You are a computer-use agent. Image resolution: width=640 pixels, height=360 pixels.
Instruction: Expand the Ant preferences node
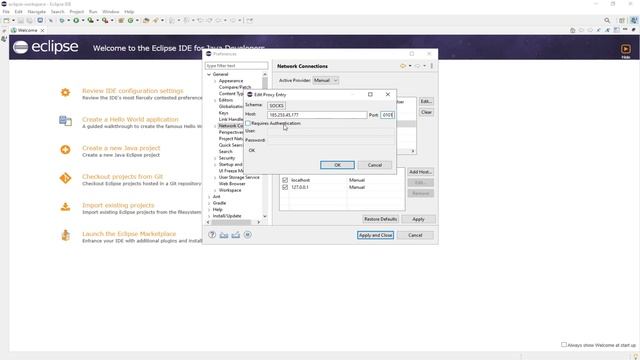[x=209, y=197]
